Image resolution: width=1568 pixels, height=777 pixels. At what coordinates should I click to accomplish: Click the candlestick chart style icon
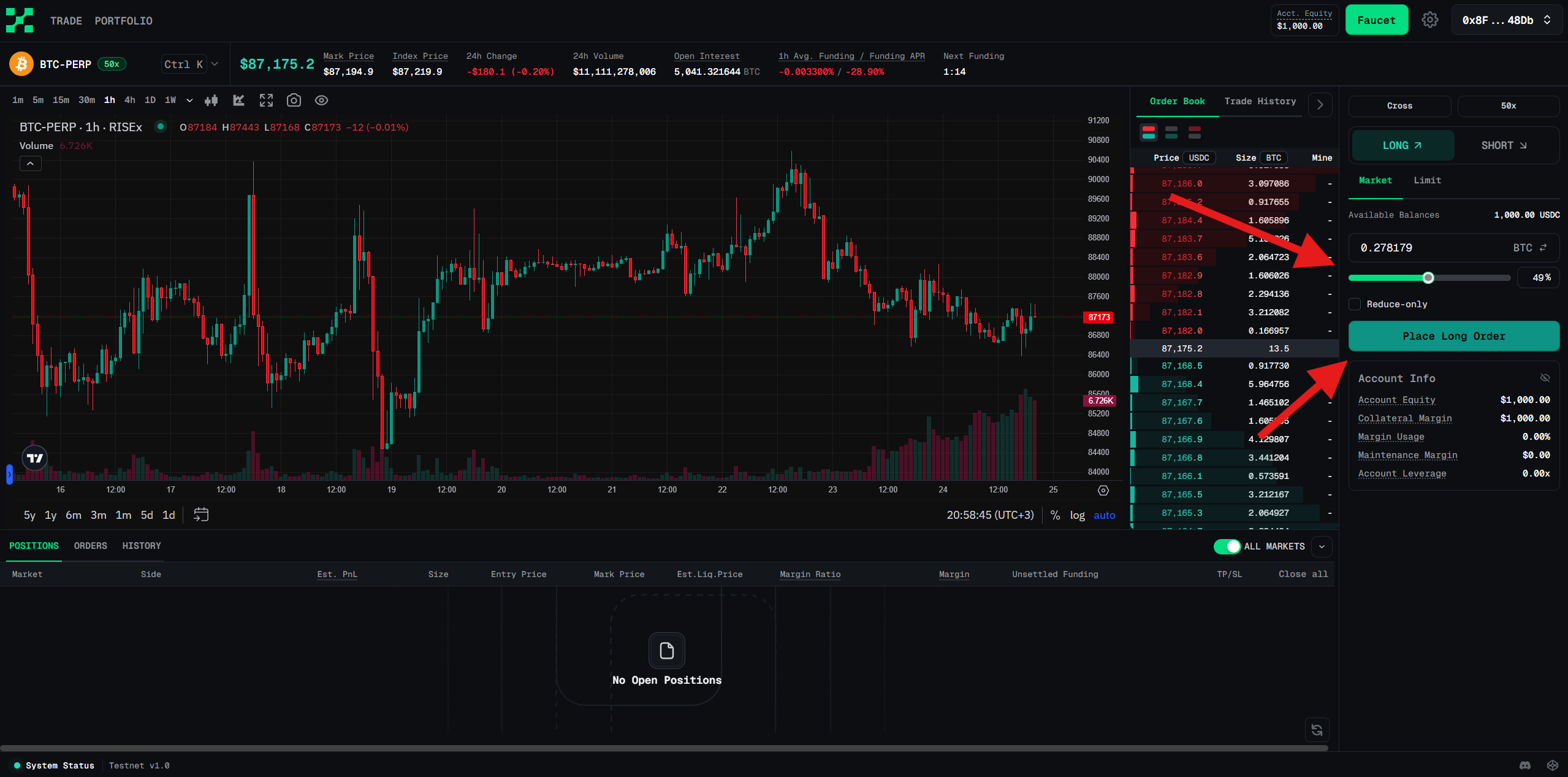click(x=211, y=101)
